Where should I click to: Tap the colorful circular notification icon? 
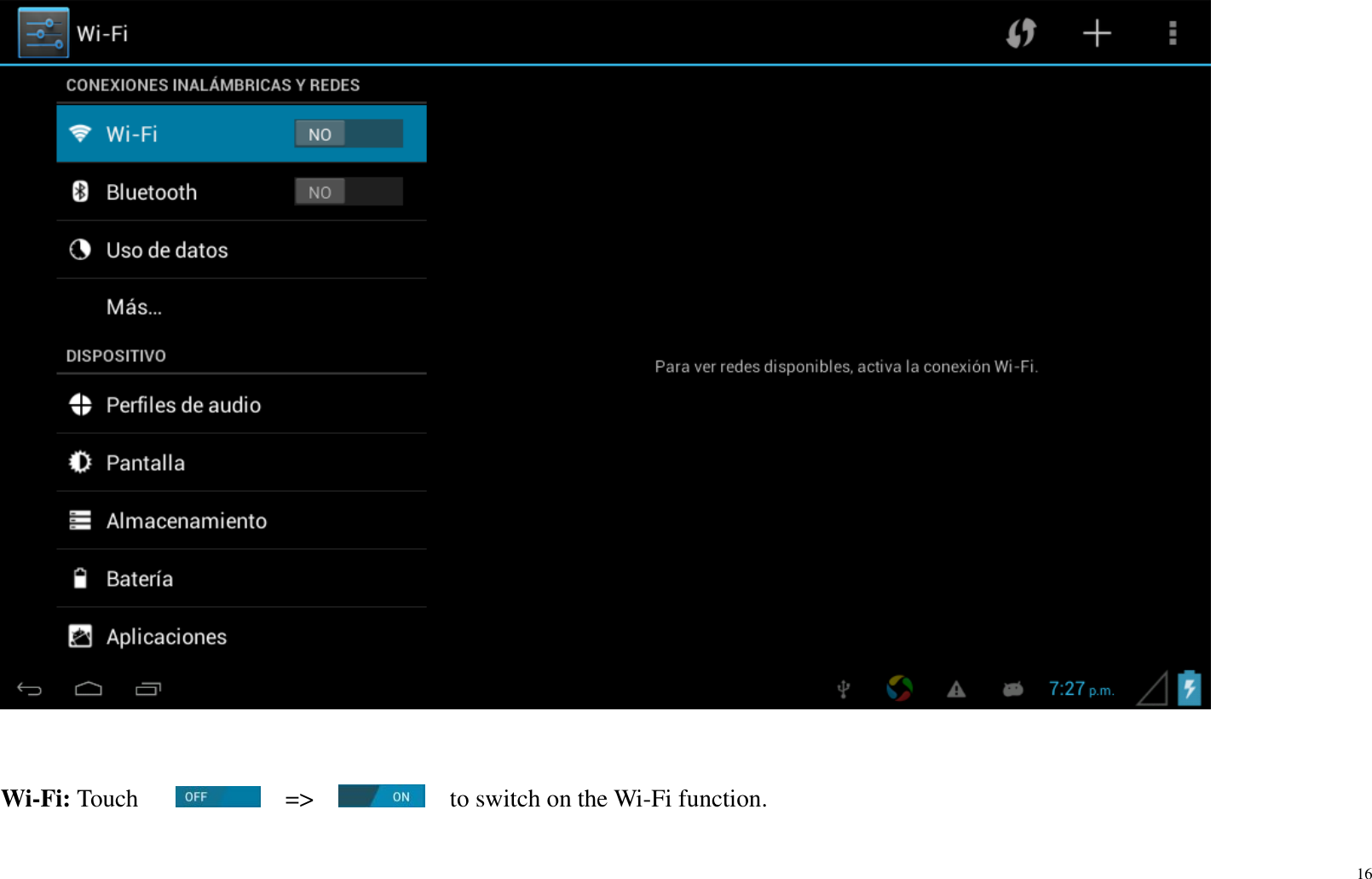[x=900, y=688]
